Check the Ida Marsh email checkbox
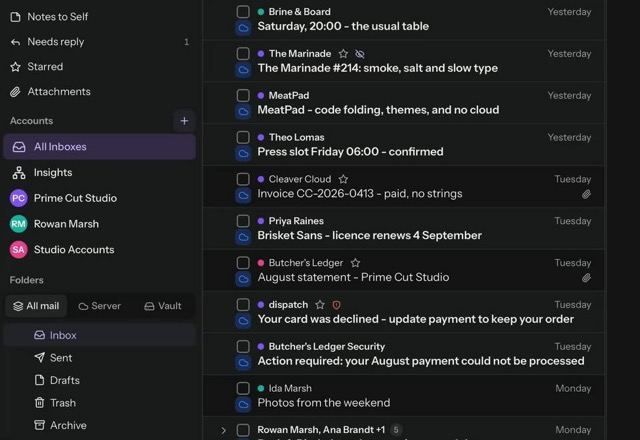Image resolution: width=640 pixels, height=440 pixels. pyautogui.click(x=243, y=388)
